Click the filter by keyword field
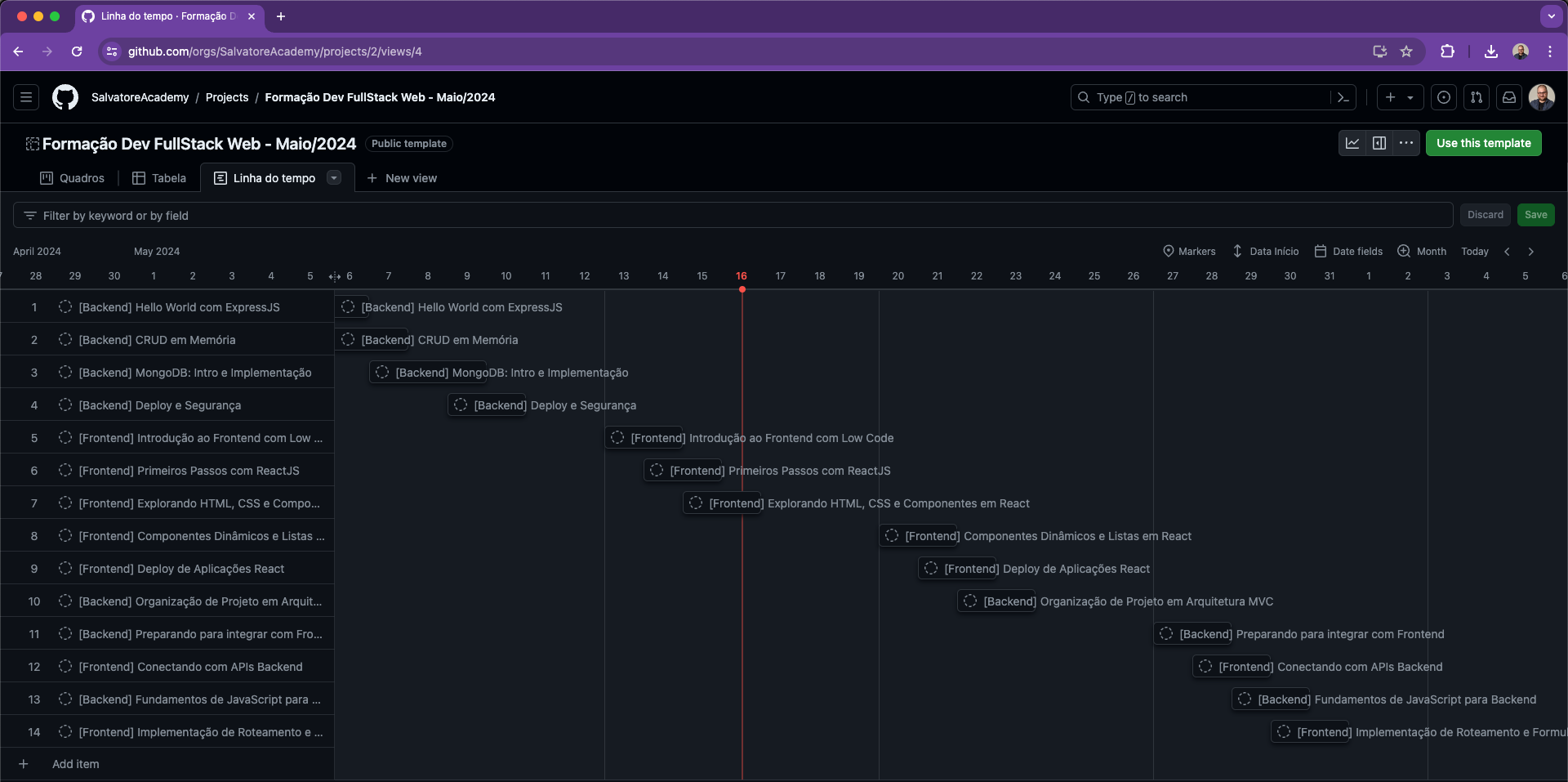1568x782 pixels. tap(735, 216)
